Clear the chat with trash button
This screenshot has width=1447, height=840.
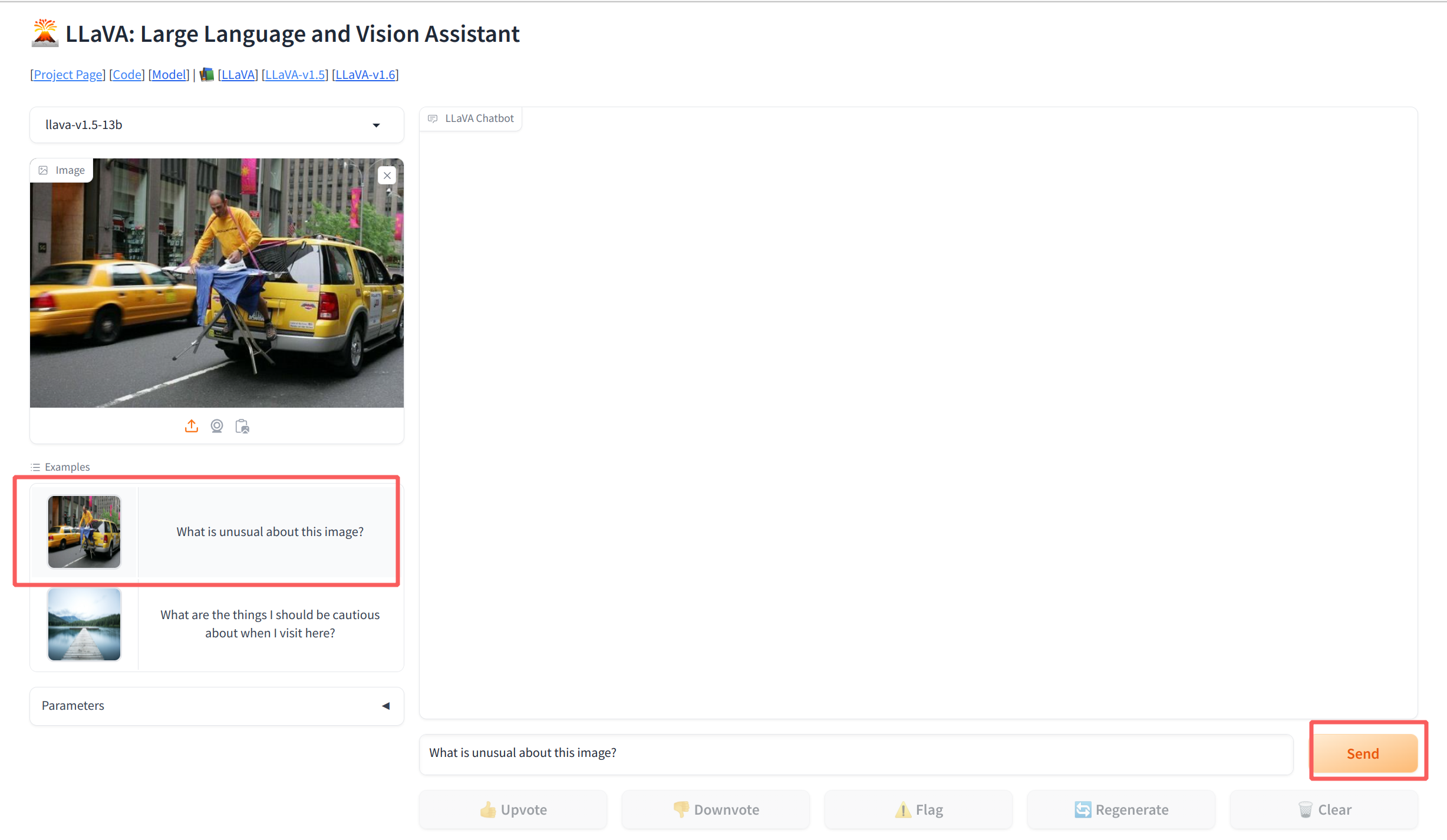(1324, 809)
